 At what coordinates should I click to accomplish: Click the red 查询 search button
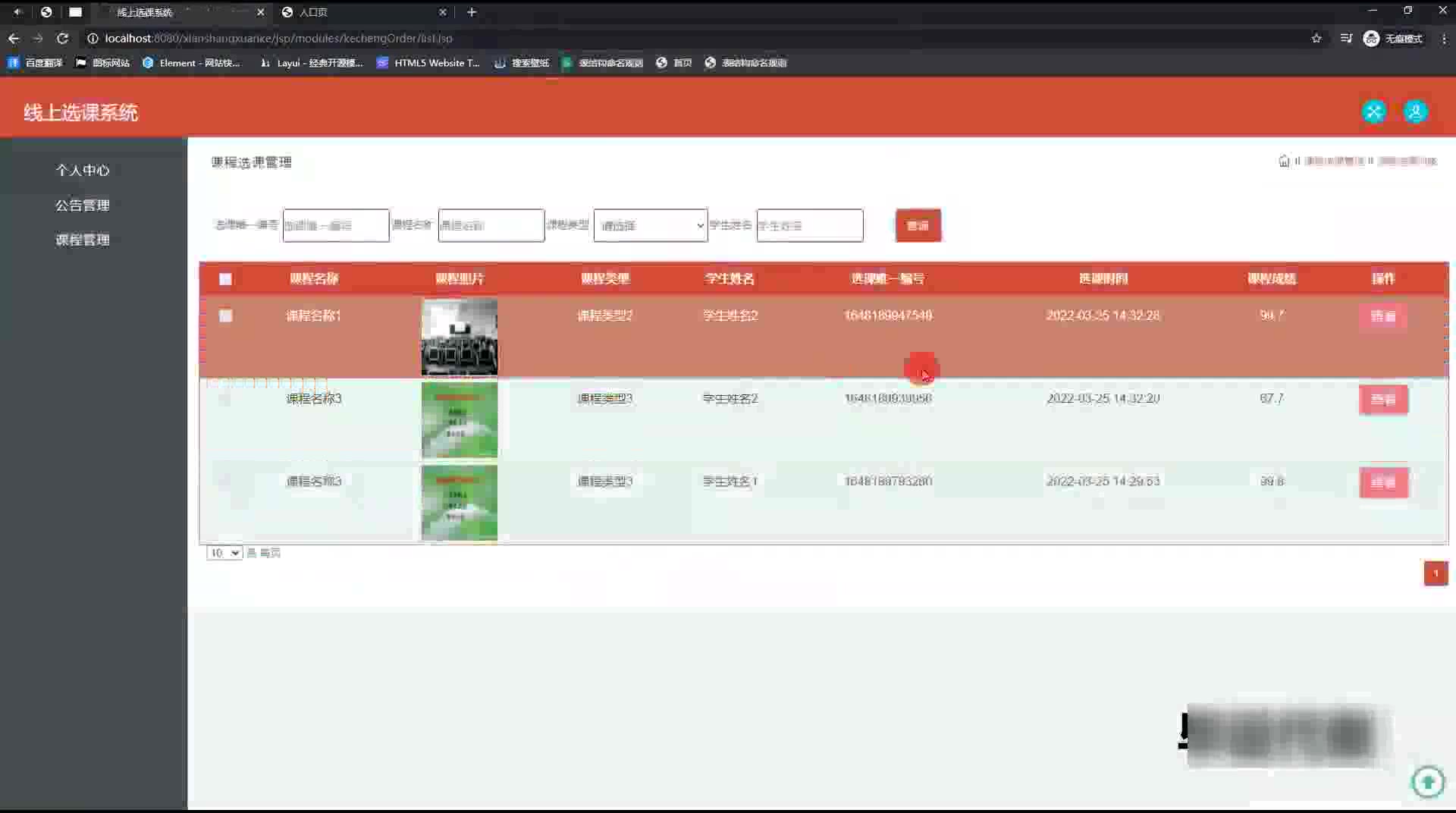(x=918, y=225)
